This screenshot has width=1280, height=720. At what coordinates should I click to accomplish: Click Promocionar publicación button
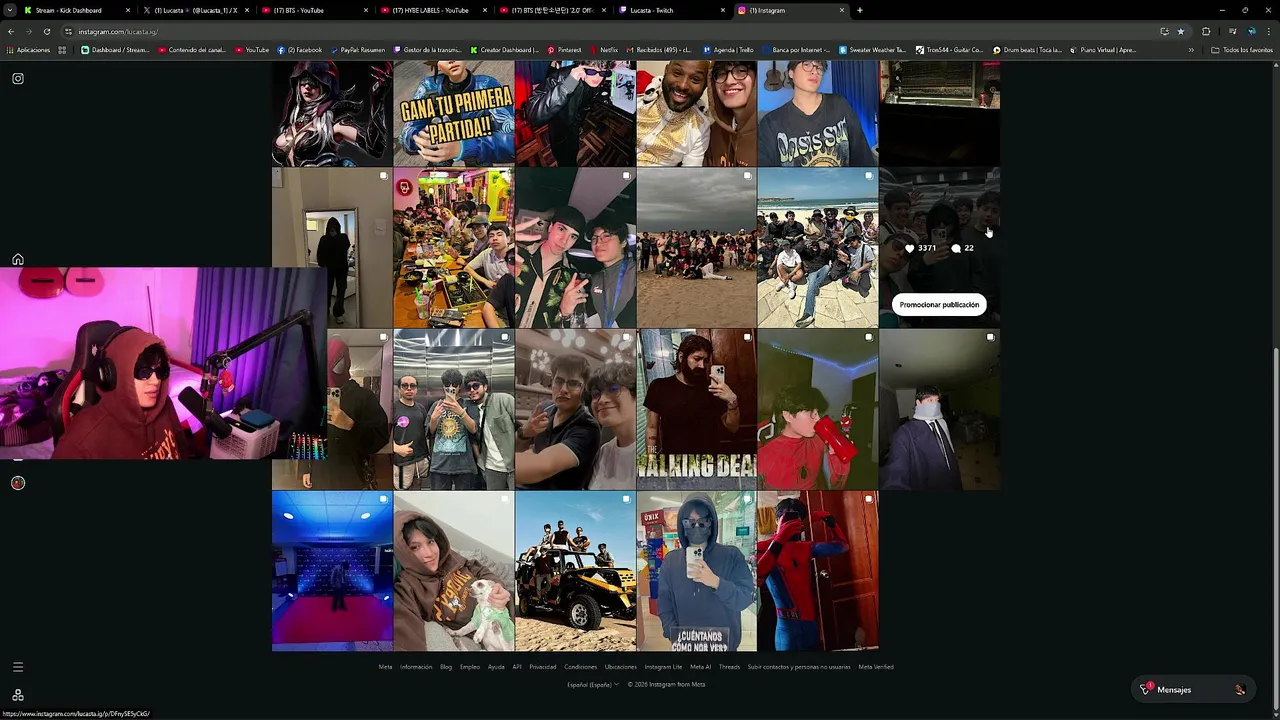click(939, 305)
